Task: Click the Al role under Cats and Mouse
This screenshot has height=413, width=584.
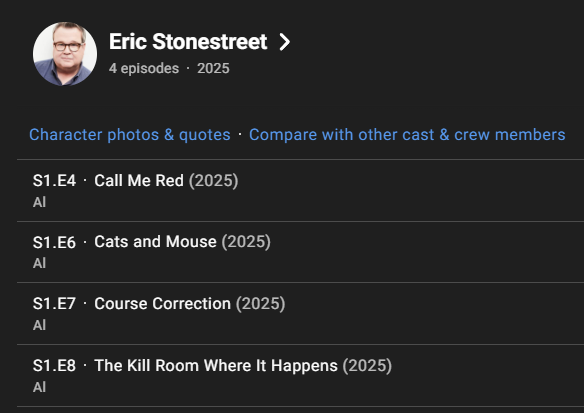Action: [x=39, y=263]
